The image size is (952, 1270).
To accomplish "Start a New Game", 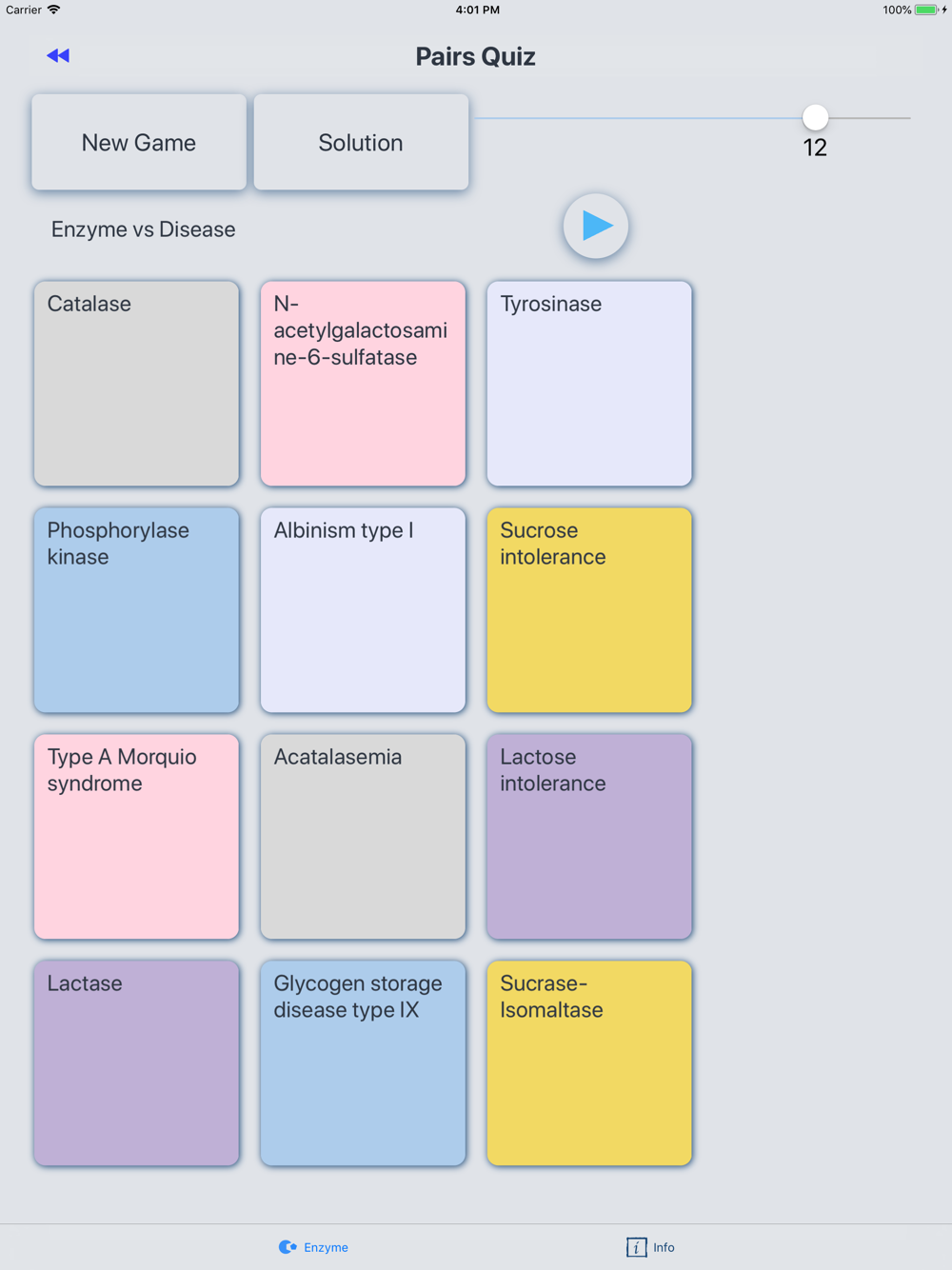I will point(139,142).
